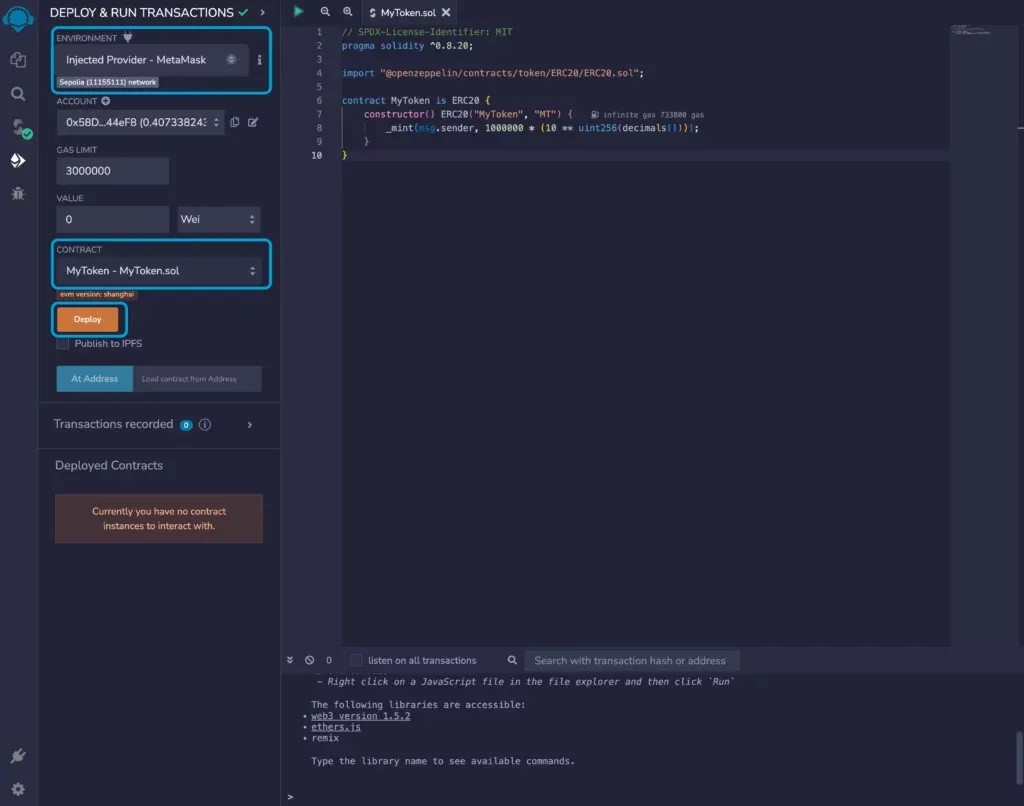Viewport: 1024px width, 806px height.
Task: Click the plug icon next to ENVIRONMENT
Action: 128,37
